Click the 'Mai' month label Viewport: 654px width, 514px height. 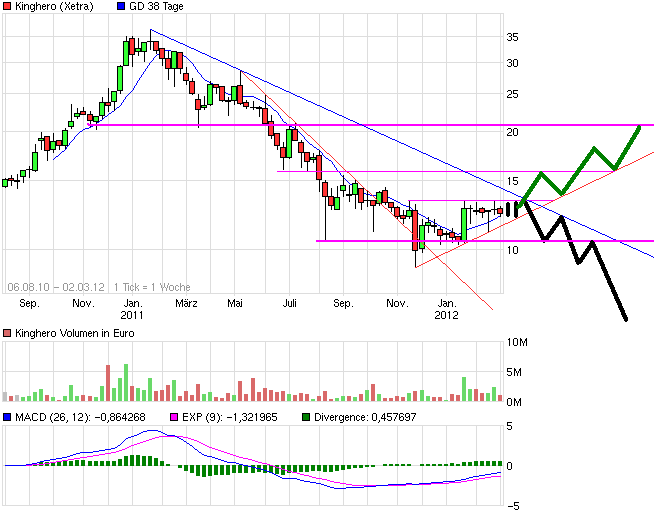click(x=235, y=303)
